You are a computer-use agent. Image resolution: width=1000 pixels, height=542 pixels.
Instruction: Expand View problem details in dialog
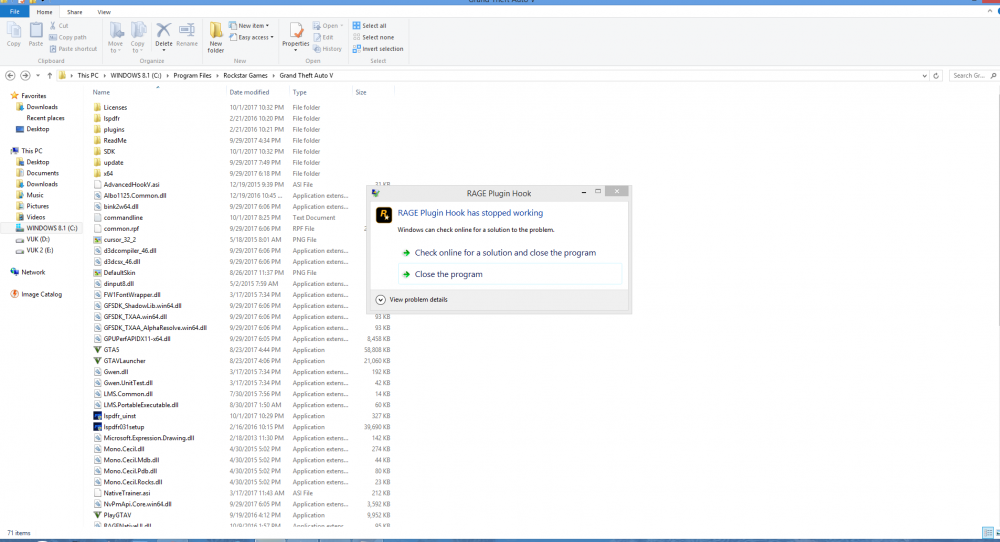click(411, 300)
